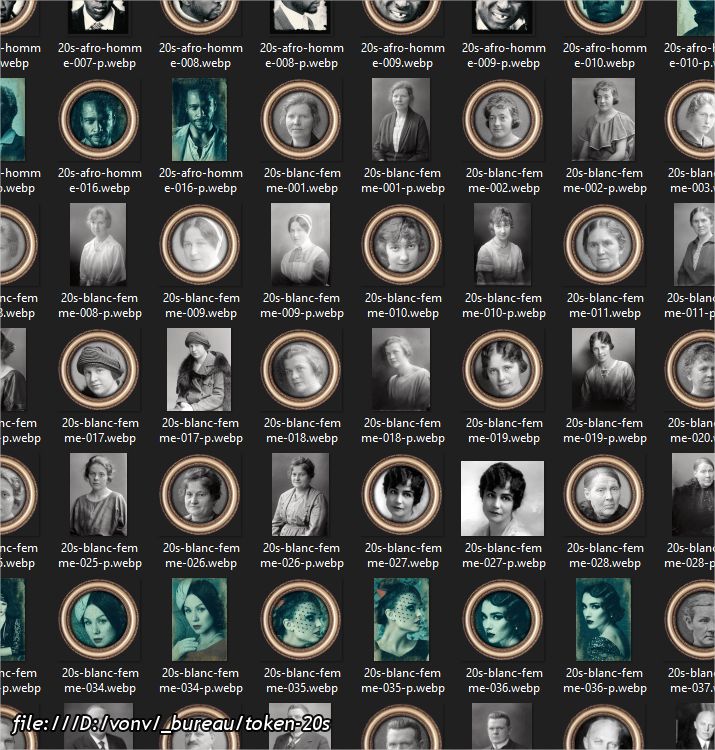Pick the 20s-blanc-femme-010.webp token thumbnail
The image size is (715, 750).
pos(402,244)
